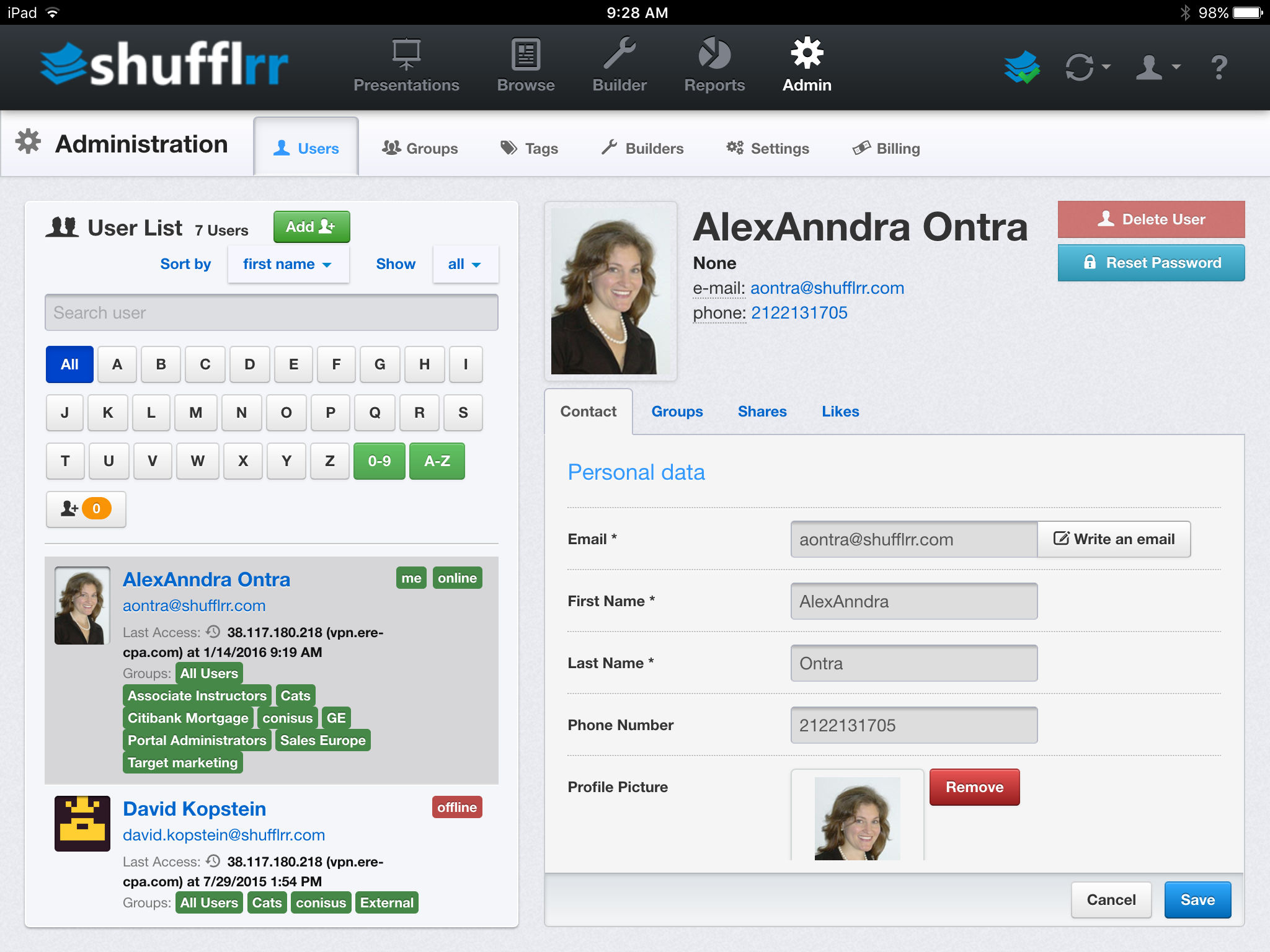Viewport: 1270px width, 952px height.
Task: Click the Bluetooth status icon
Action: pyautogui.click(x=1185, y=12)
